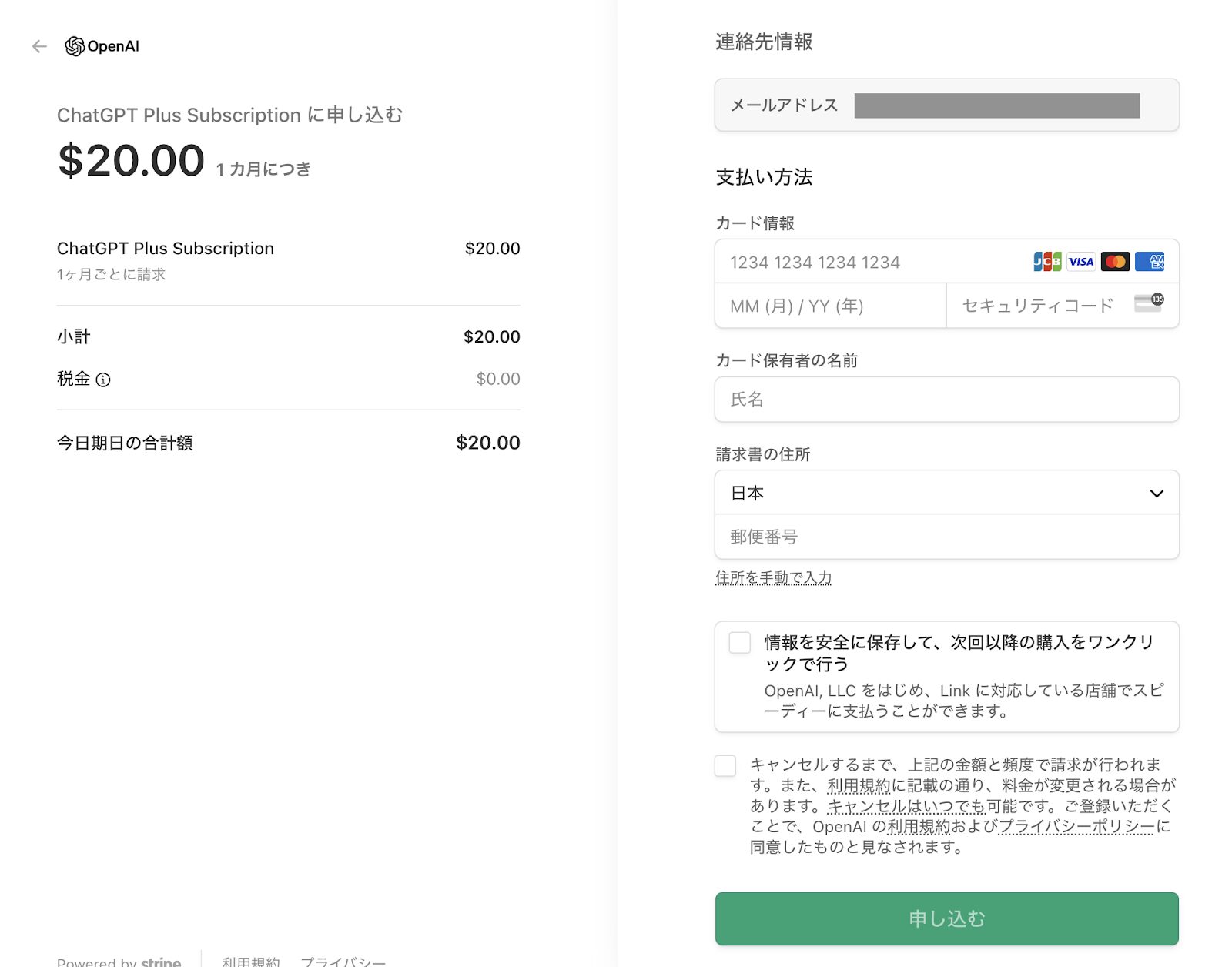Click the OpenAI logo
Image resolution: width=1232 pixels, height=967 pixels.
102,46
